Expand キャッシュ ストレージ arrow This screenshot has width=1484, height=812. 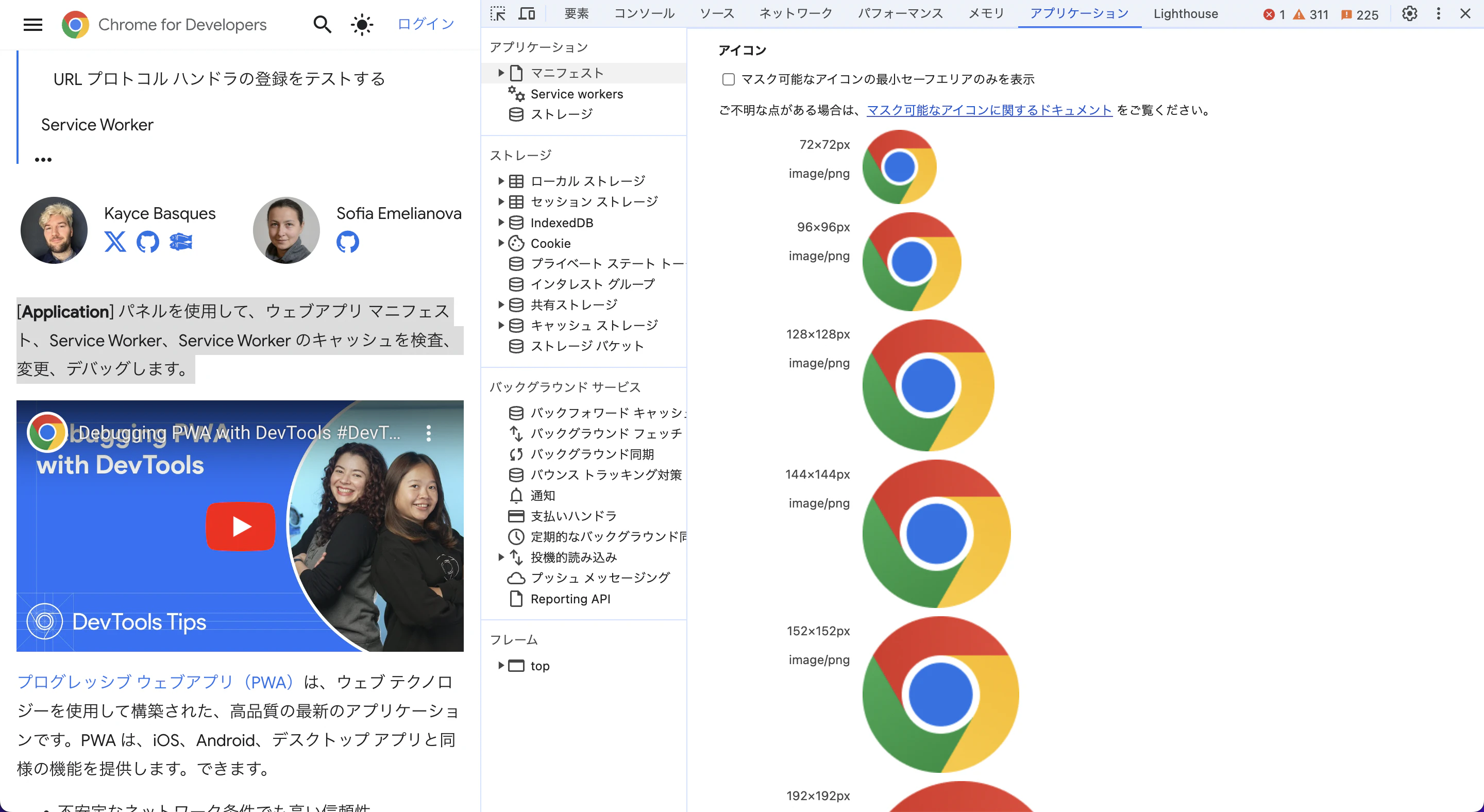click(501, 326)
